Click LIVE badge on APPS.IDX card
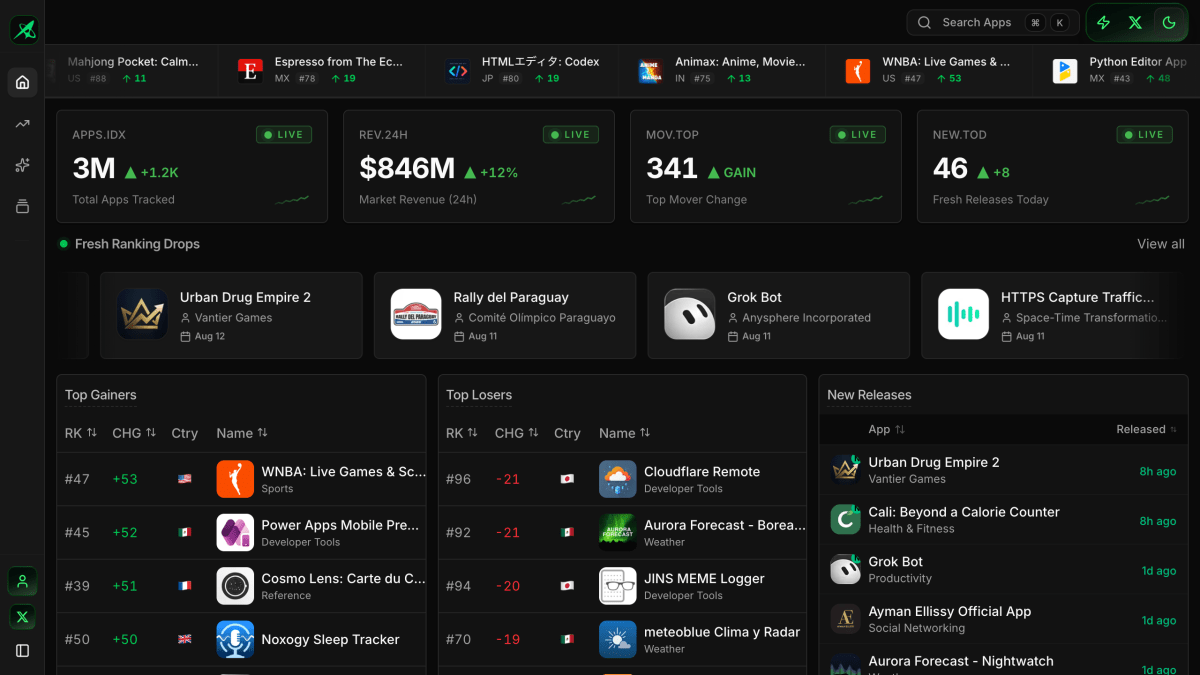The width and height of the screenshot is (1200, 675). (x=284, y=134)
